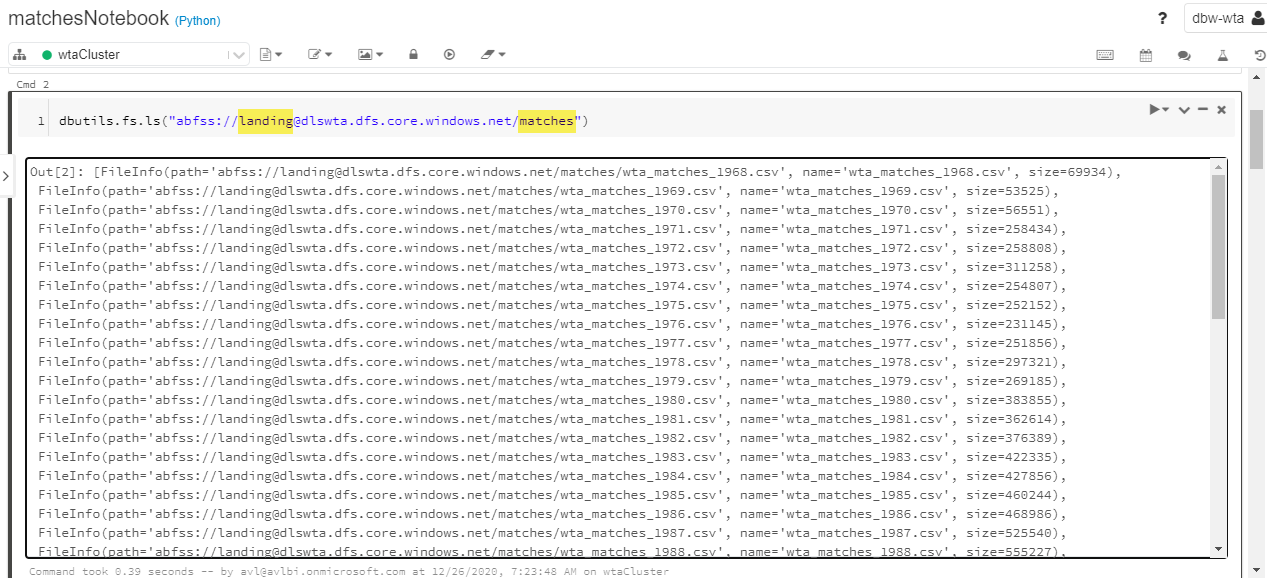
Task: Open the notebook schedule calendar icon
Action: click(x=1146, y=55)
